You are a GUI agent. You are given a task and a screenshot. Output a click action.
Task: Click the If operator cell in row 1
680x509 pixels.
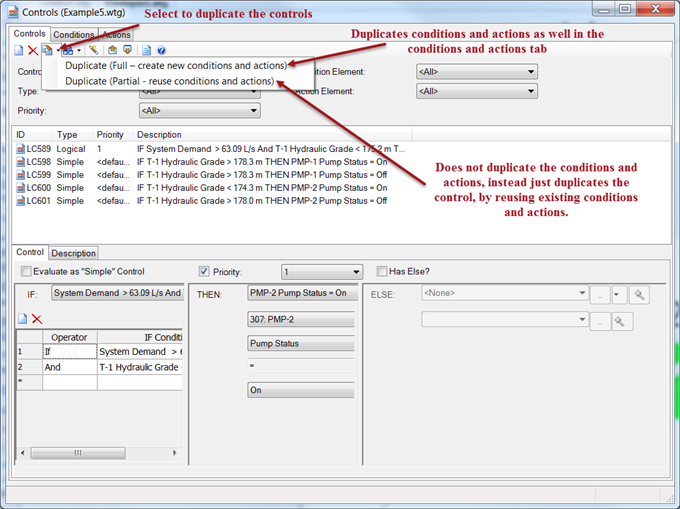point(69,351)
